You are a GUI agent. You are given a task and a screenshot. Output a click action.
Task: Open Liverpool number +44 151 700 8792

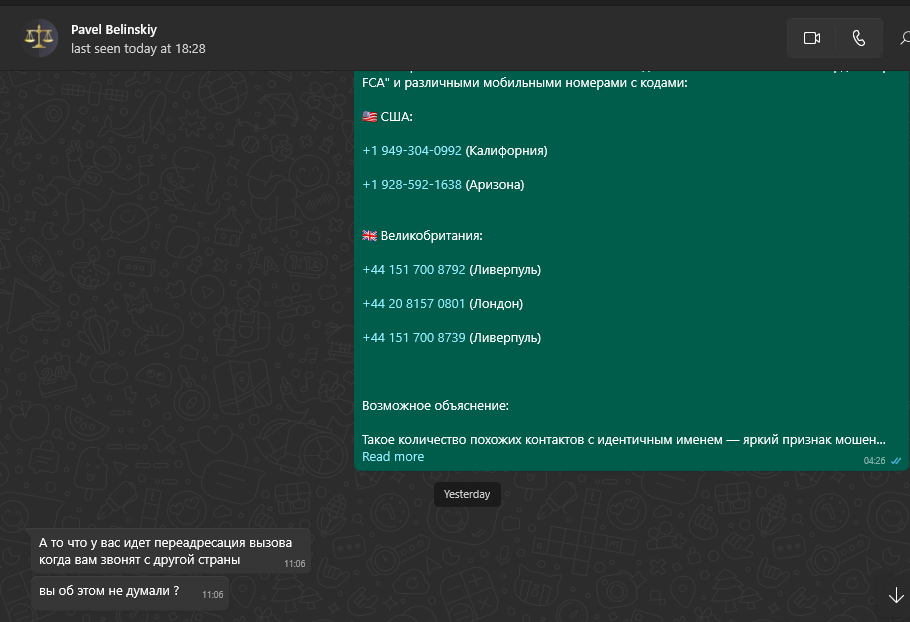[414, 270]
